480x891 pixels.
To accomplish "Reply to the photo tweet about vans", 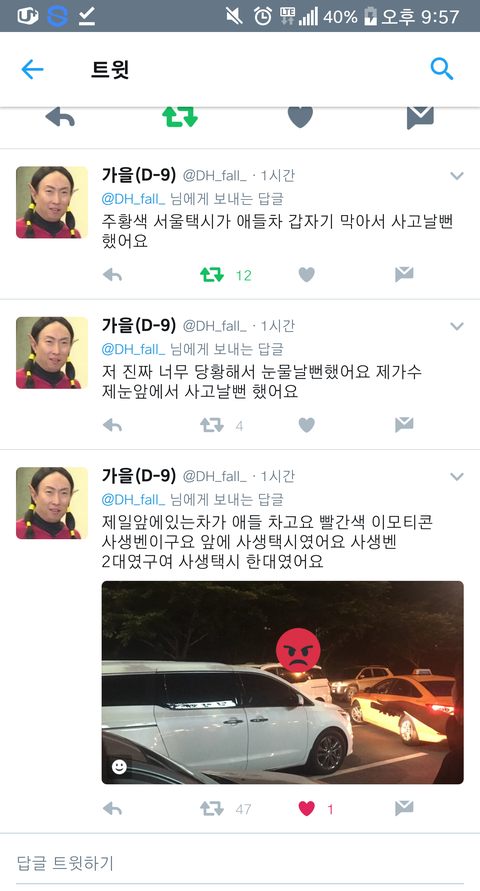I will click(112, 809).
